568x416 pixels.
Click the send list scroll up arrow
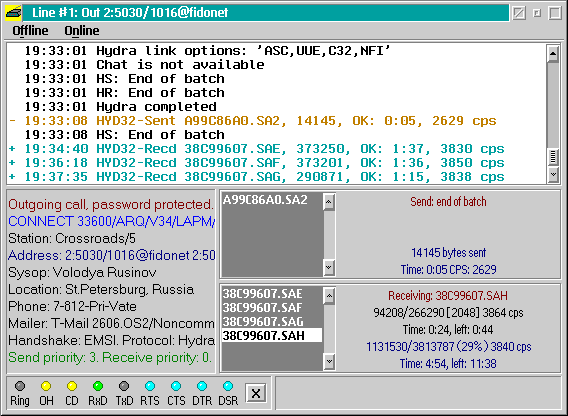329,202
